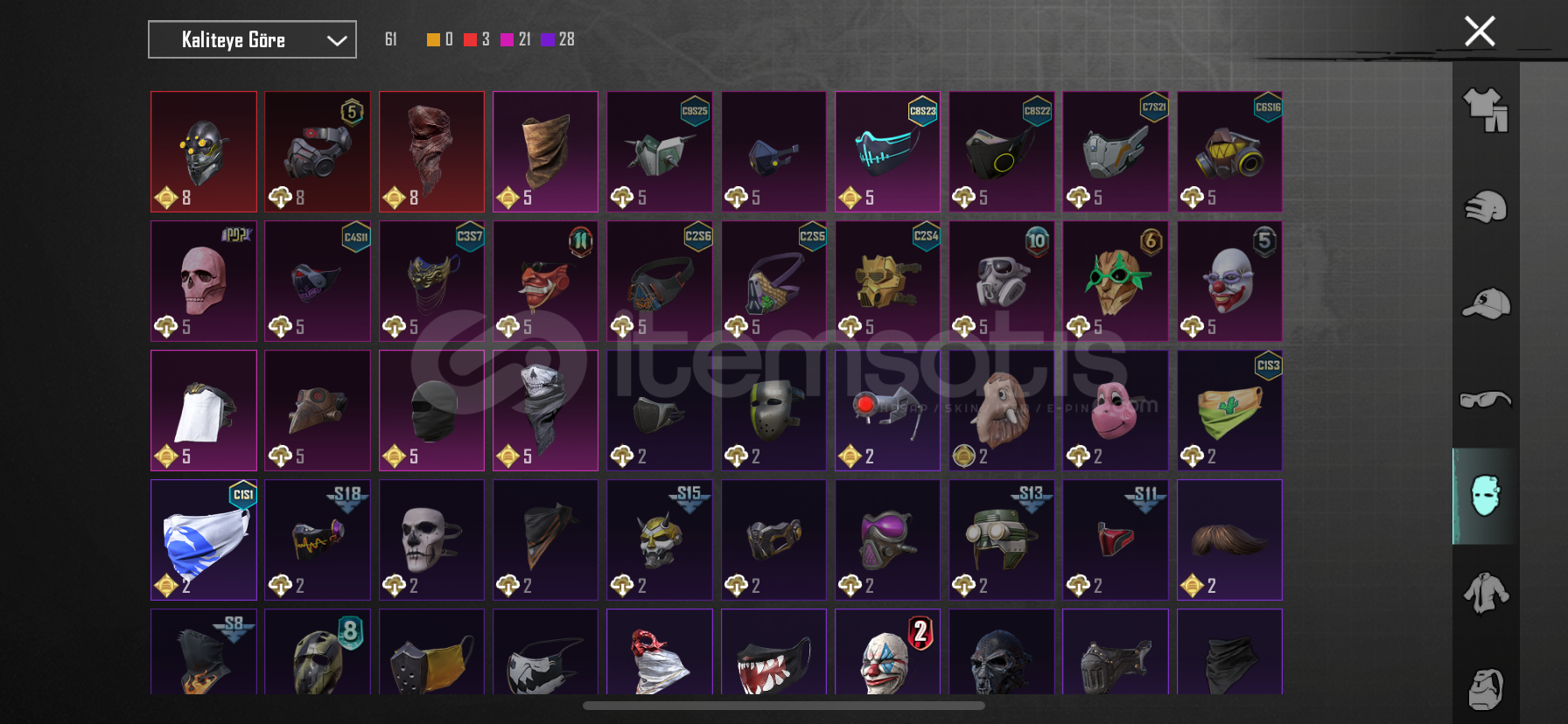Close the inventory with the X icon
The image size is (1568, 724).
(1480, 31)
